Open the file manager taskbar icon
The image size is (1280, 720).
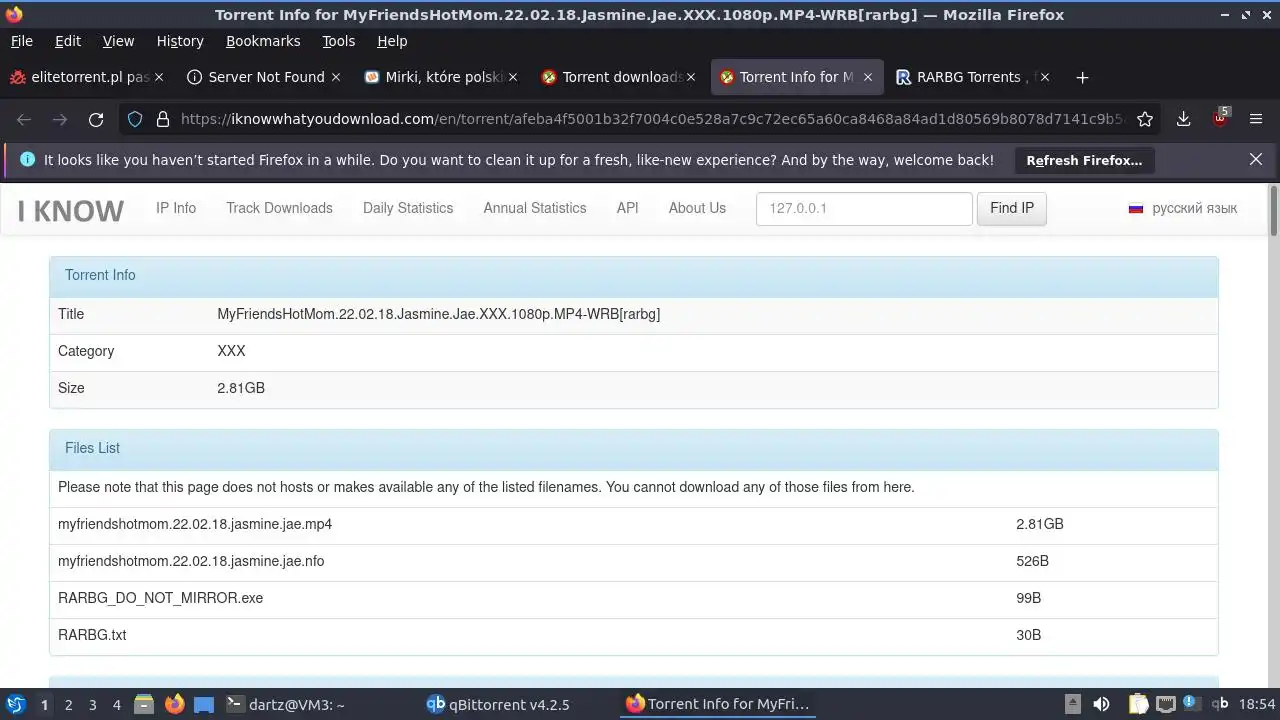point(144,704)
